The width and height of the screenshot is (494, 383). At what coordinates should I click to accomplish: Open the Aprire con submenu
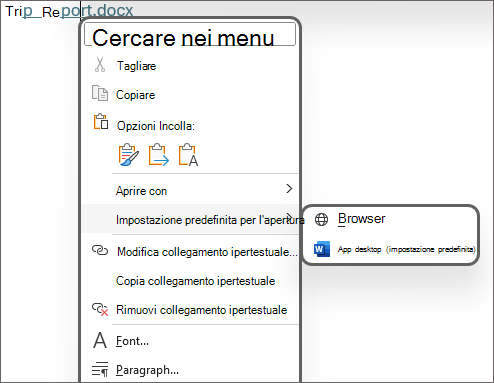click(x=190, y=191)
